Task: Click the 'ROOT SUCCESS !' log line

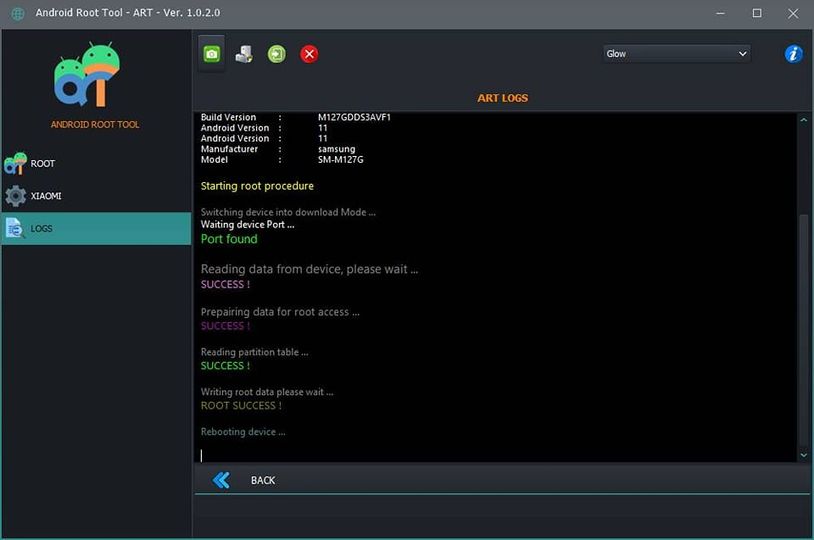Action: tap(241, 406)
